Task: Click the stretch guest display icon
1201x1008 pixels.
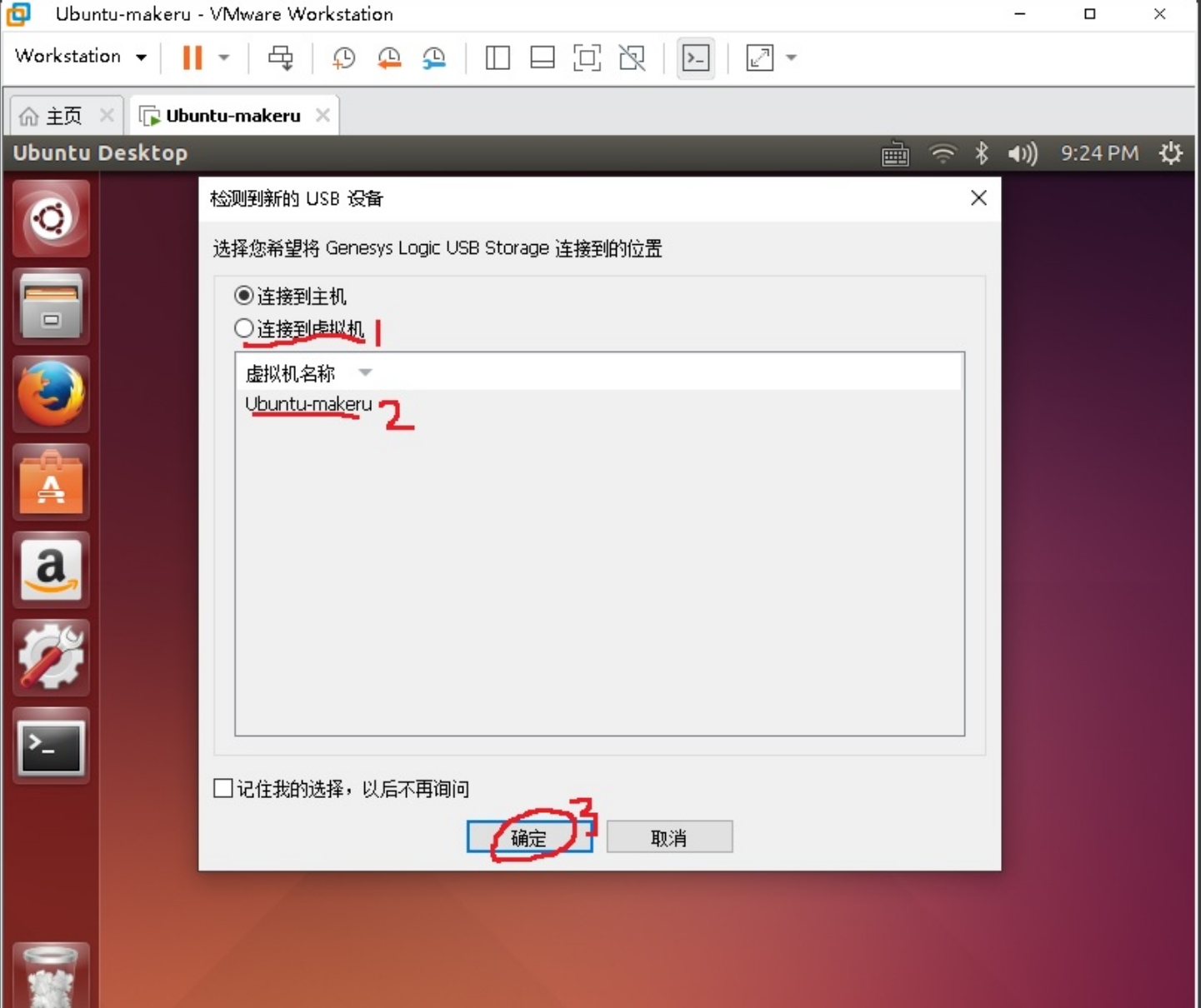Action: (760, 57)
